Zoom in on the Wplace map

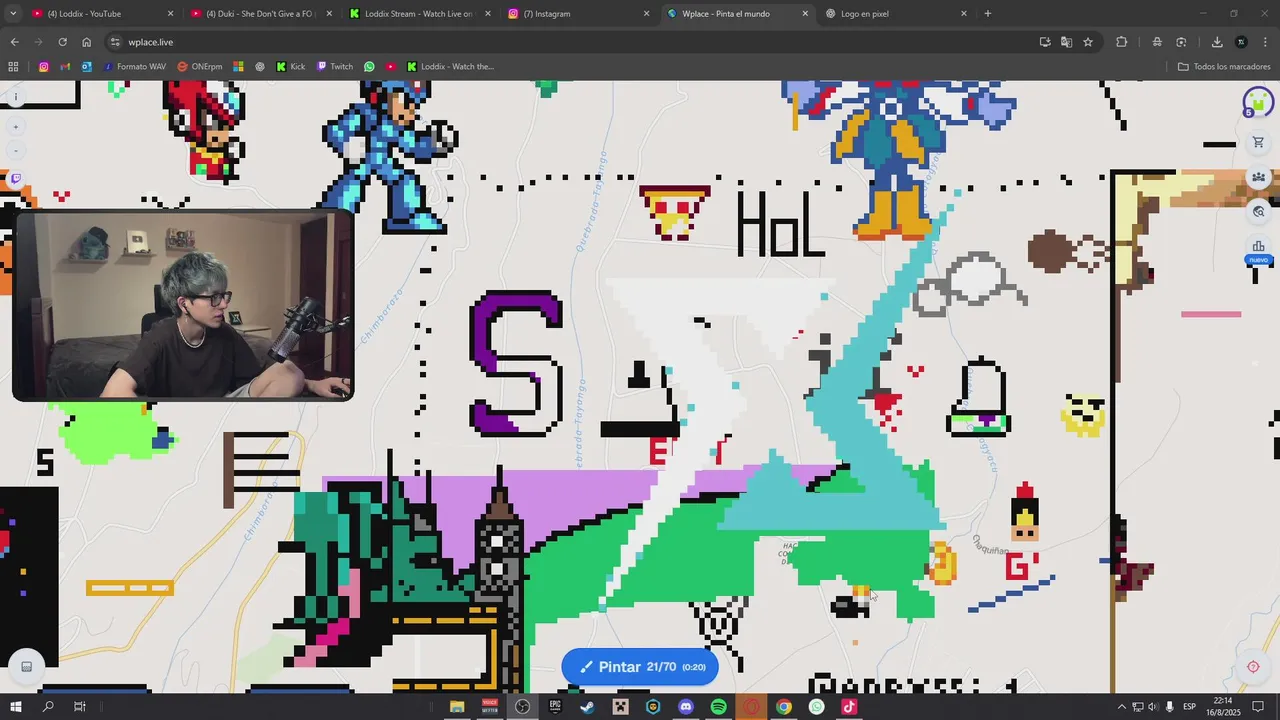pyautogui.click(x=15, y=127)
